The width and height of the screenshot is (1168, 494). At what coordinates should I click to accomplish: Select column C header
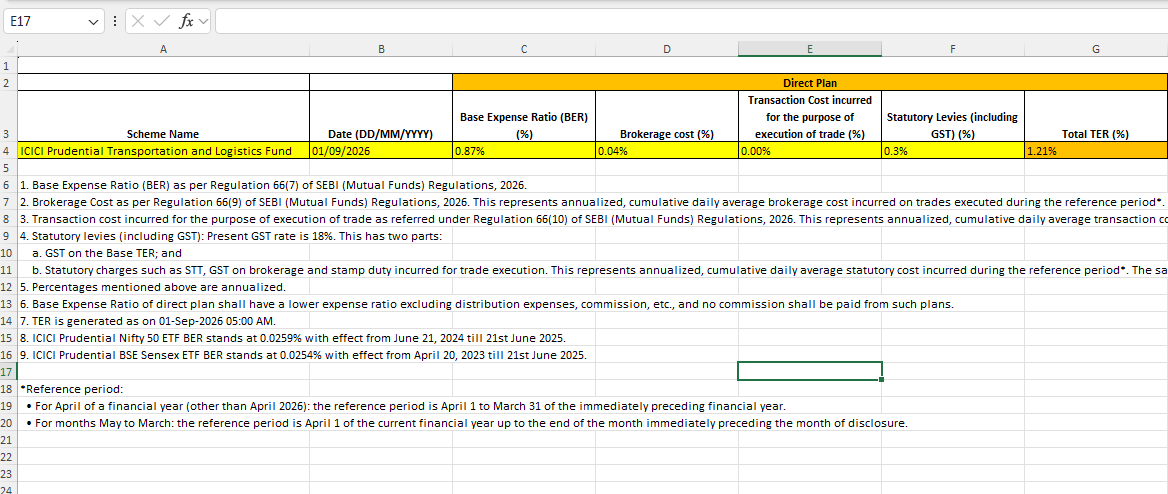[x=524, y=49]
